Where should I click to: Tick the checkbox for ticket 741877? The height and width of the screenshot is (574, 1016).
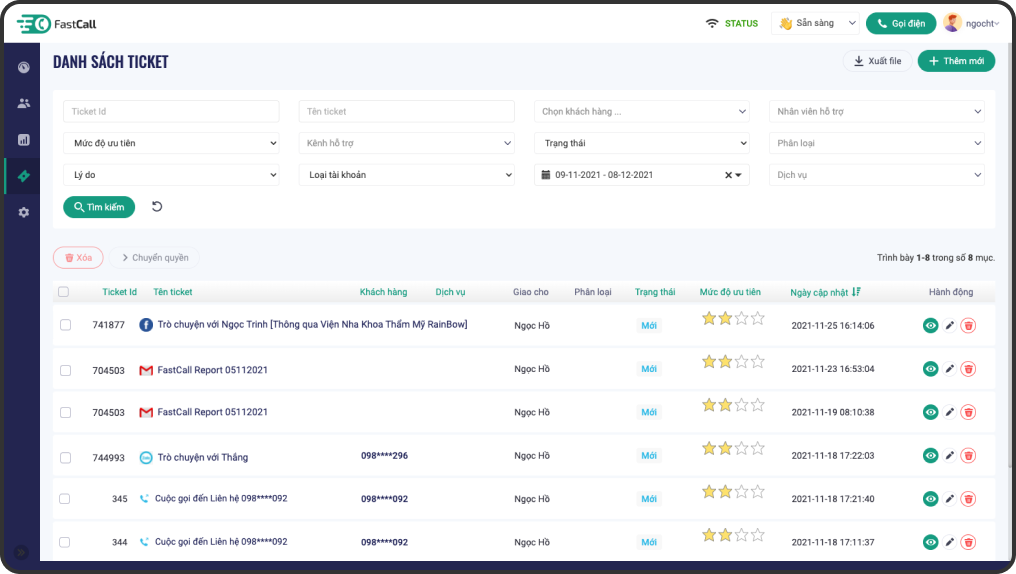(65, 325)
